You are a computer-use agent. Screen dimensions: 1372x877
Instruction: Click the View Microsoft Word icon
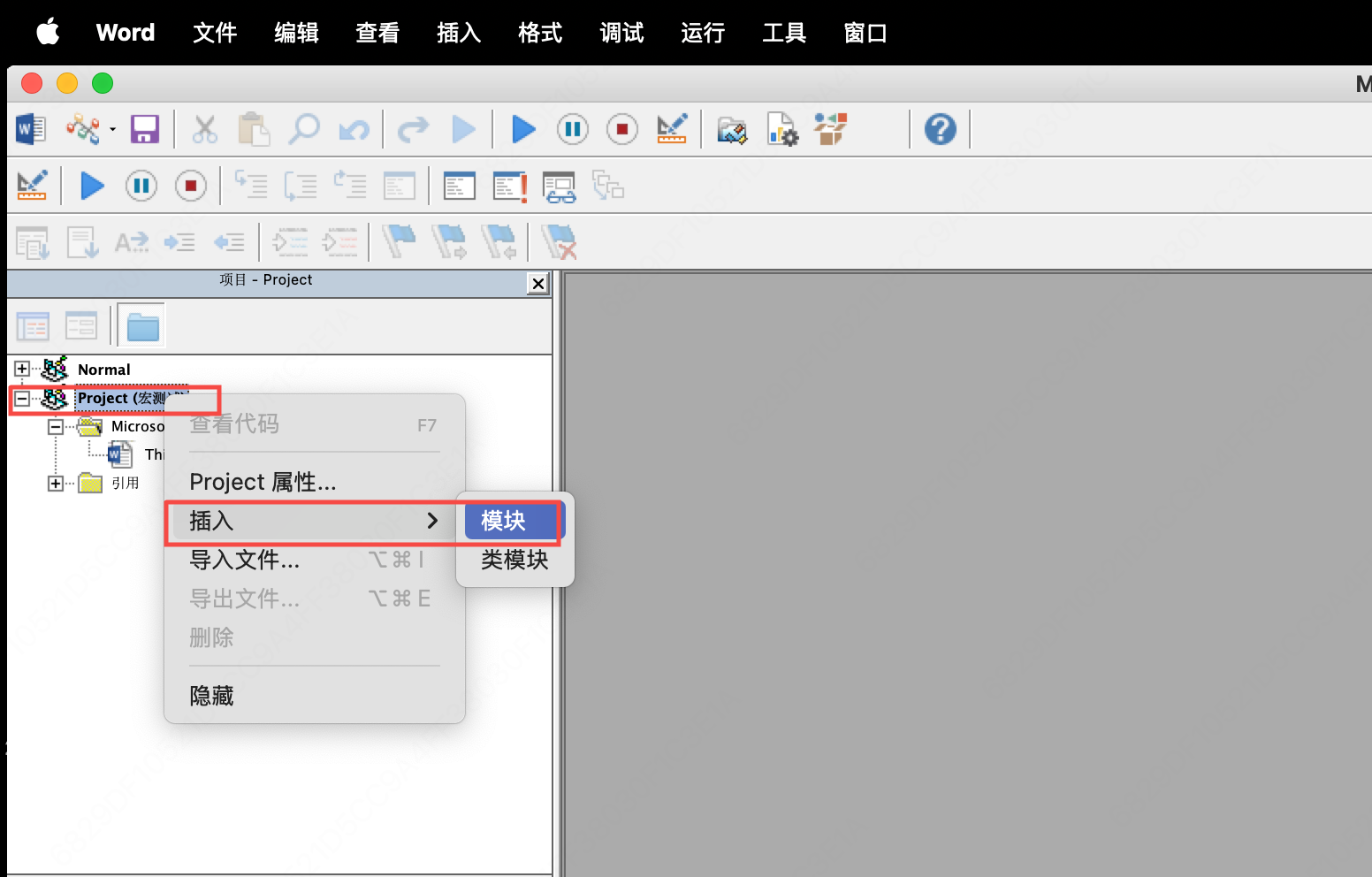pos(31,129)
